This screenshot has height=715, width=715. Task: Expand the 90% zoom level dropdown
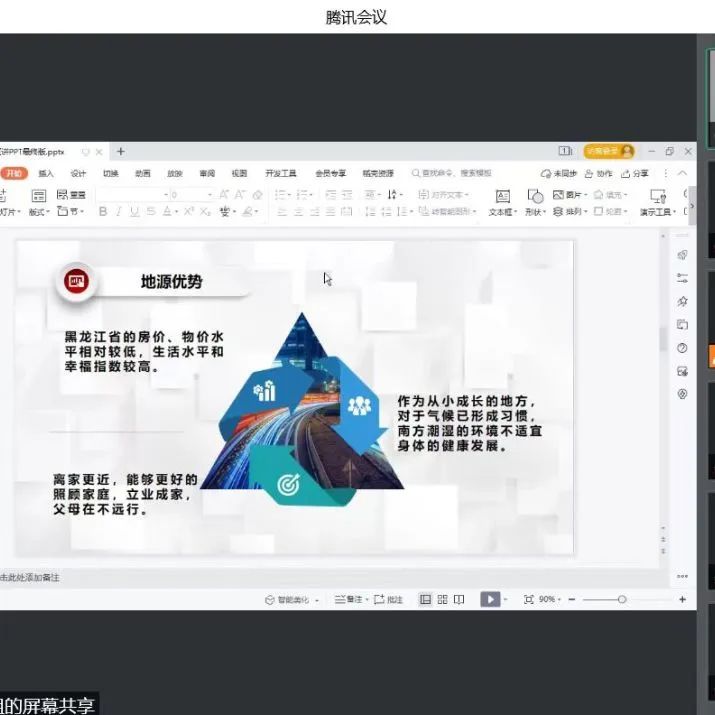552,599
